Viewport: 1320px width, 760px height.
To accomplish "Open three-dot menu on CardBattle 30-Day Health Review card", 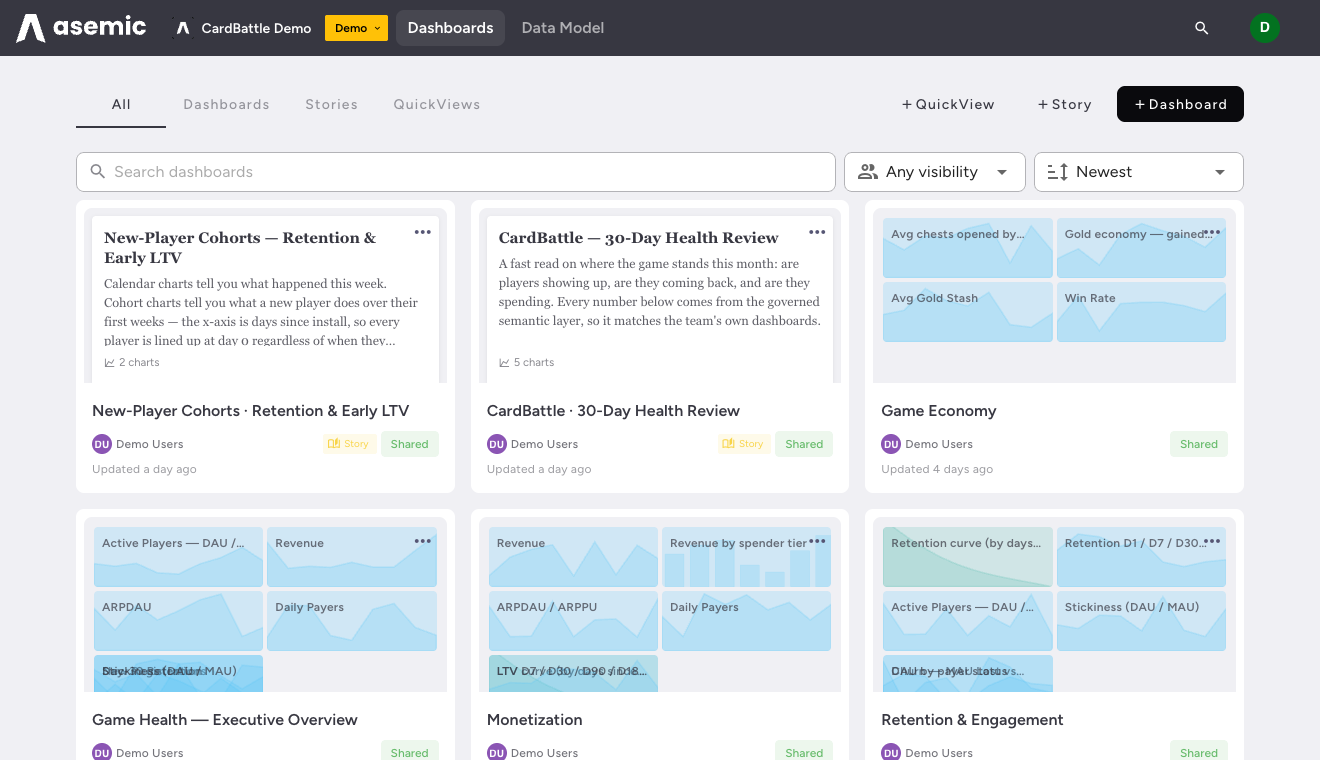I will point(818,232).
